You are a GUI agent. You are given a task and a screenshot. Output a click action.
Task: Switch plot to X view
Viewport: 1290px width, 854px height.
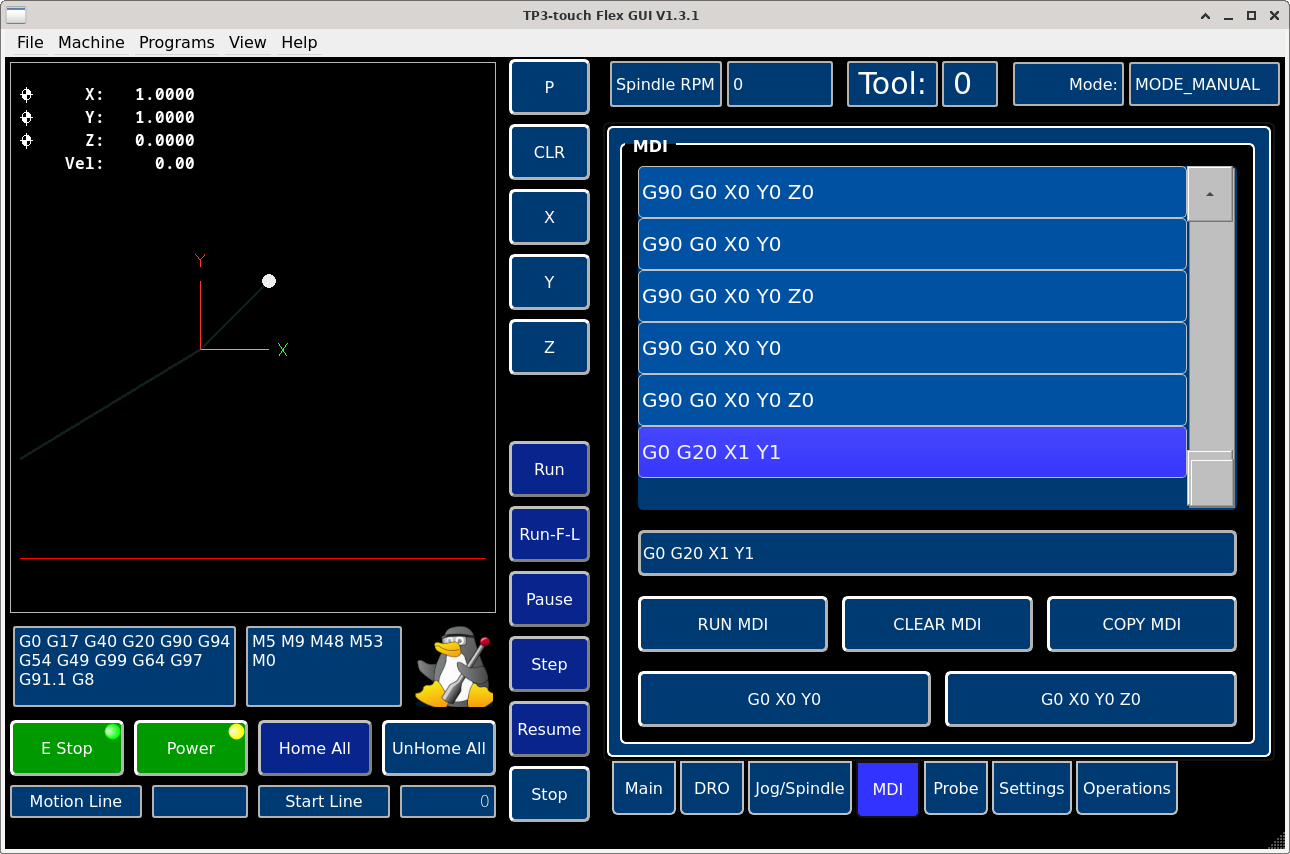[x=549, y=217]
